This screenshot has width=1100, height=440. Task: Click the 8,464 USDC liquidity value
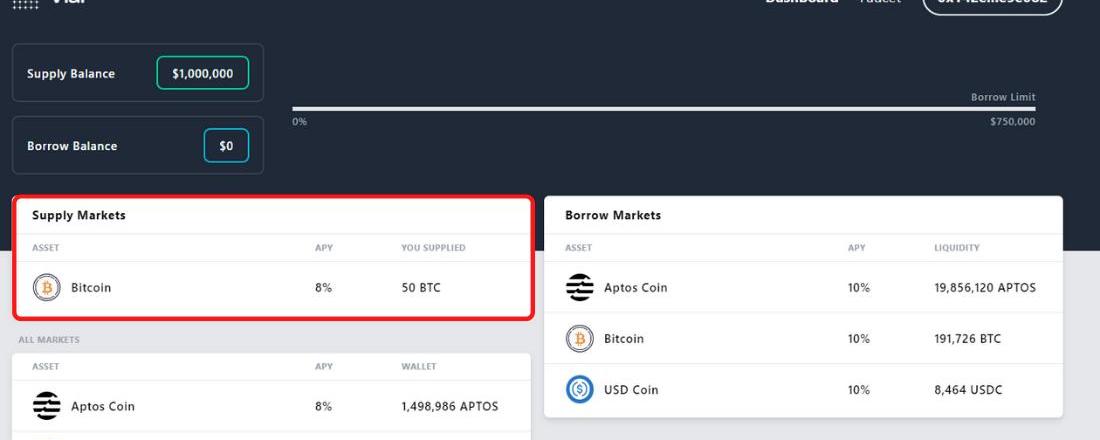(x=968, y=390)
